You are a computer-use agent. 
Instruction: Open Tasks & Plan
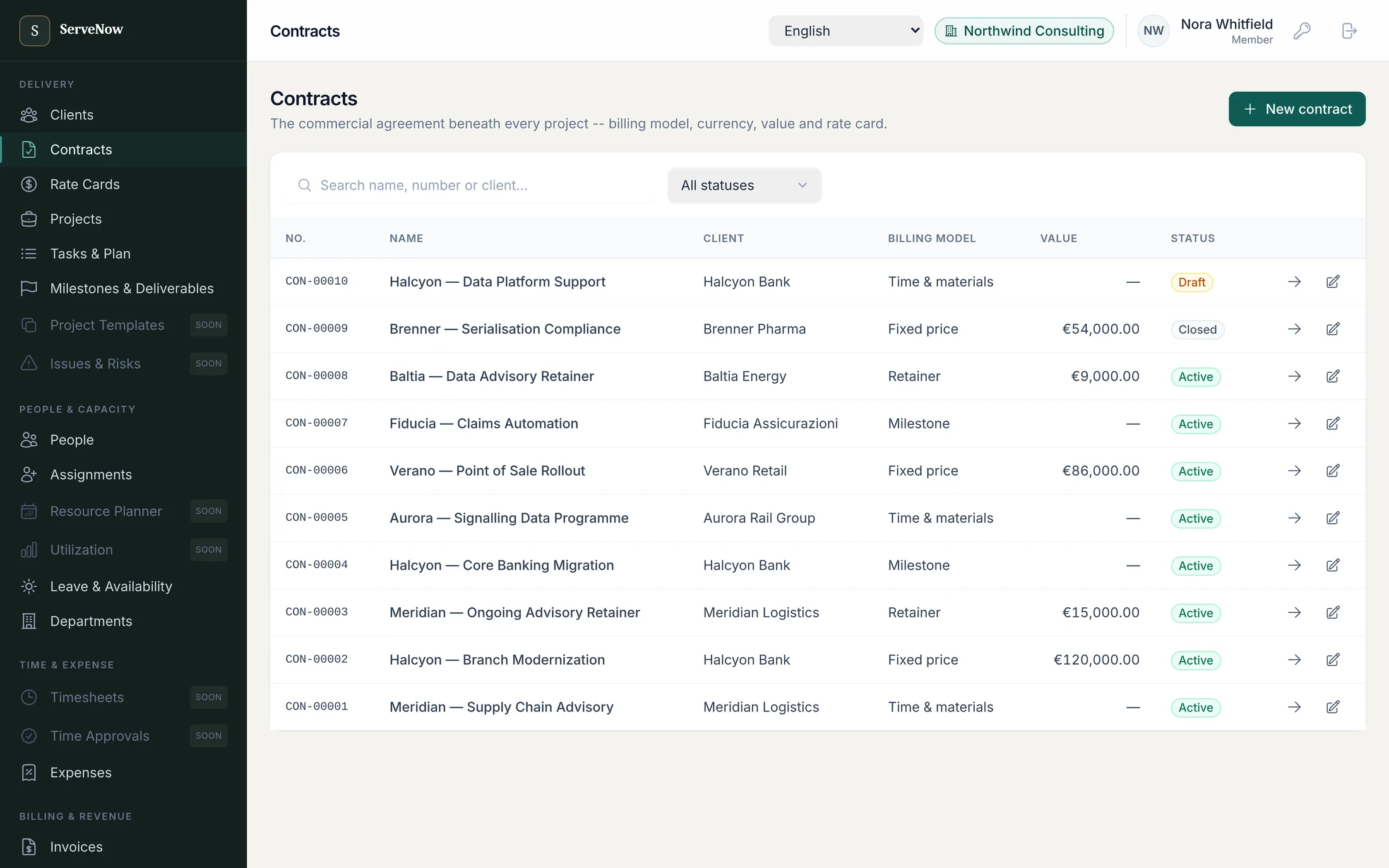[x=124, y=254]
